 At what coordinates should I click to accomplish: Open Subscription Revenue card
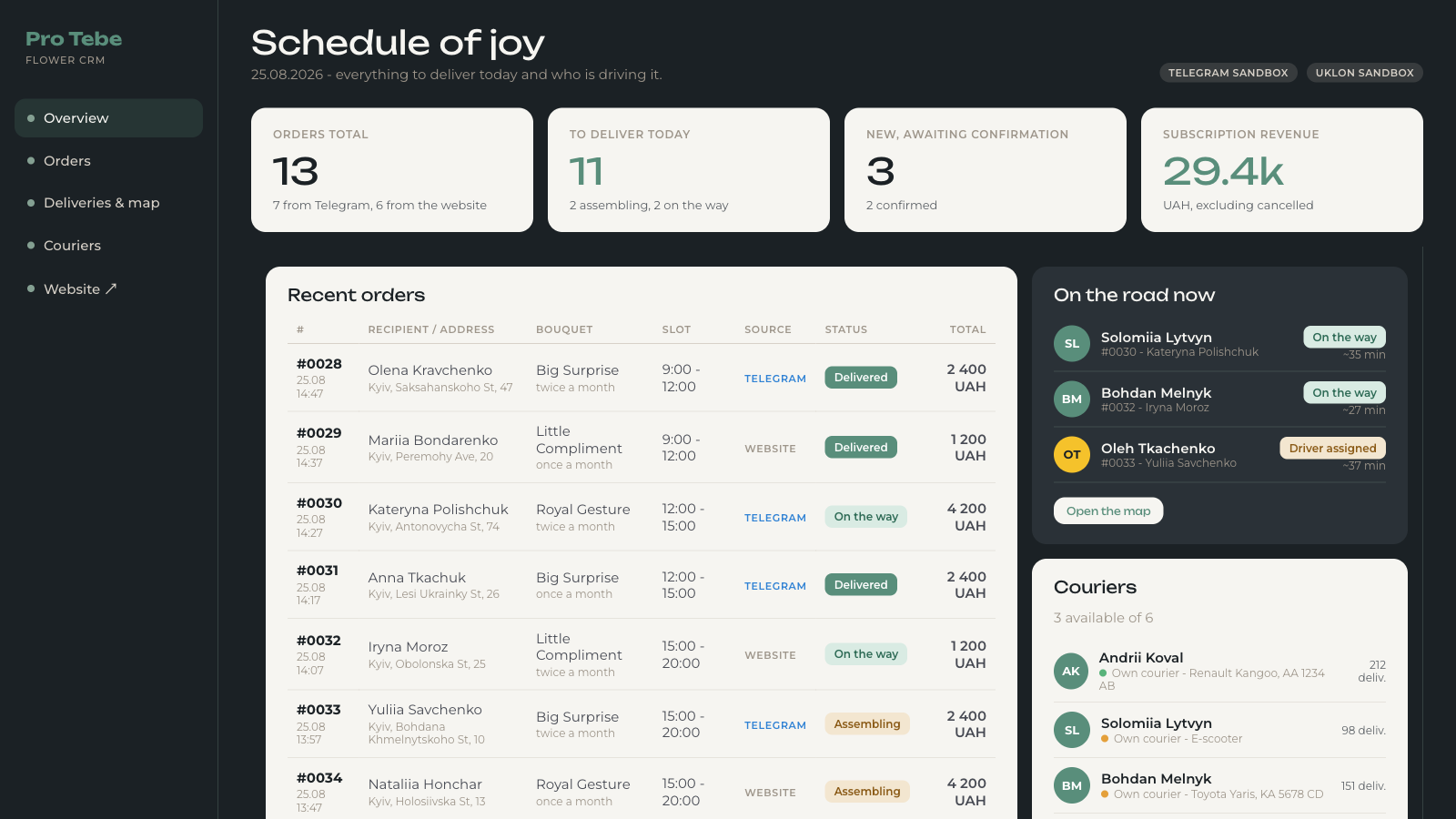click(x=1282, y=170)
